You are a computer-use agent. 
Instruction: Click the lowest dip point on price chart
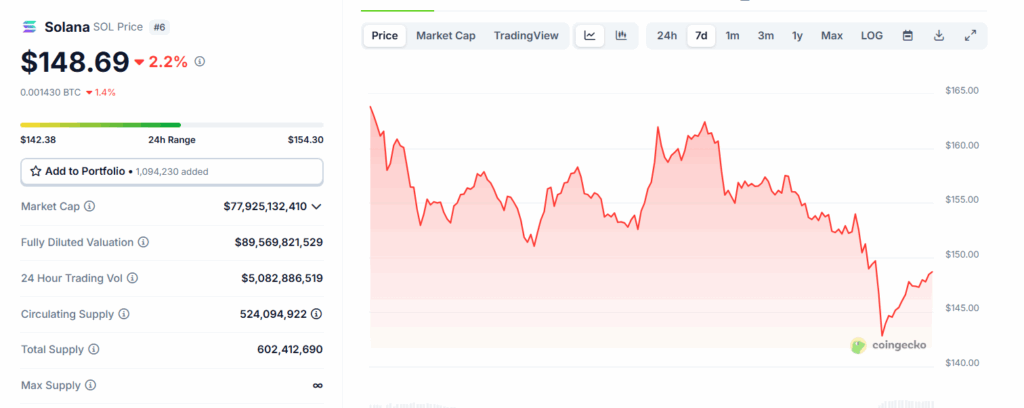pos(882,335)
